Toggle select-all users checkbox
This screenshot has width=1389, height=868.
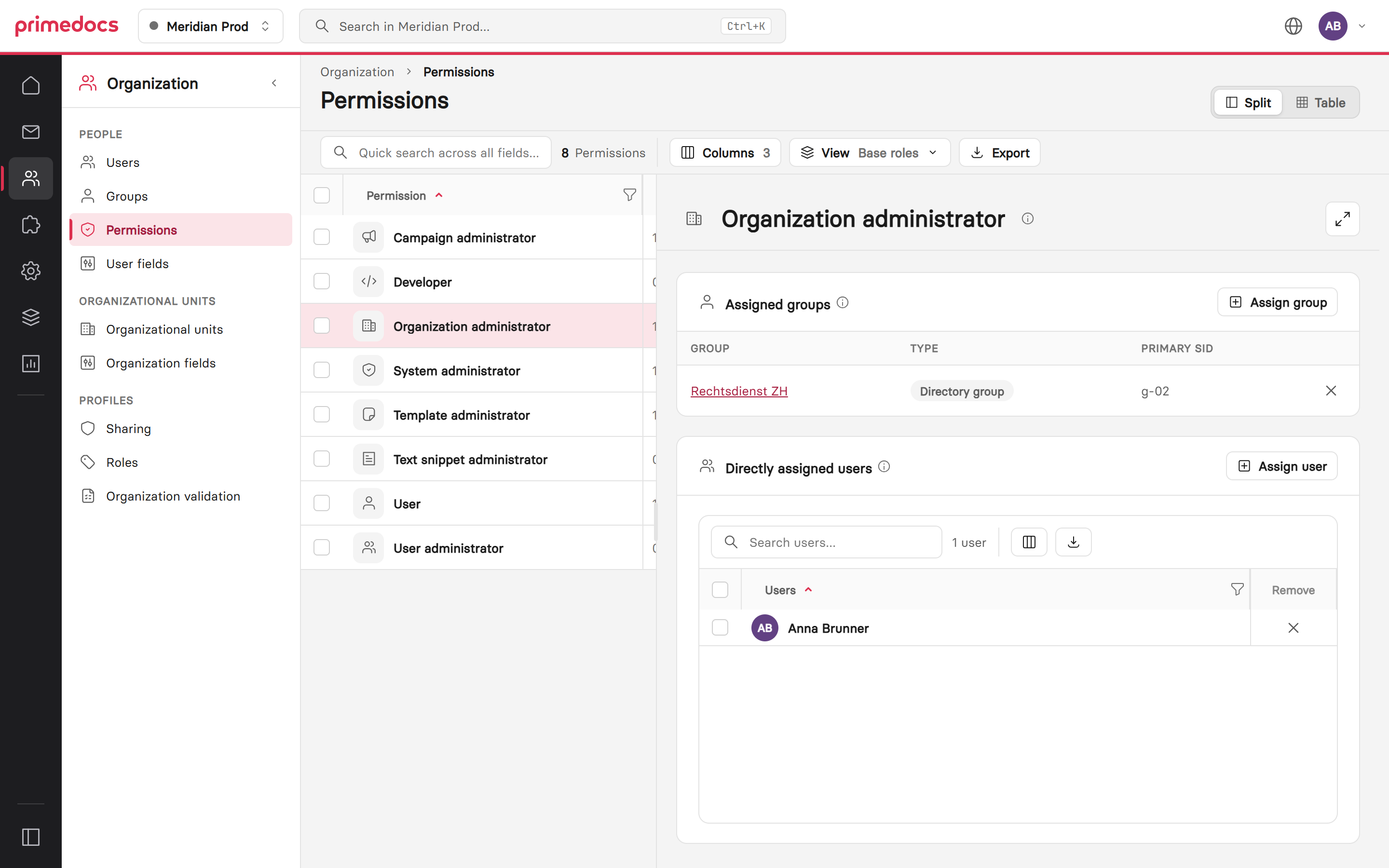[720, 590]
